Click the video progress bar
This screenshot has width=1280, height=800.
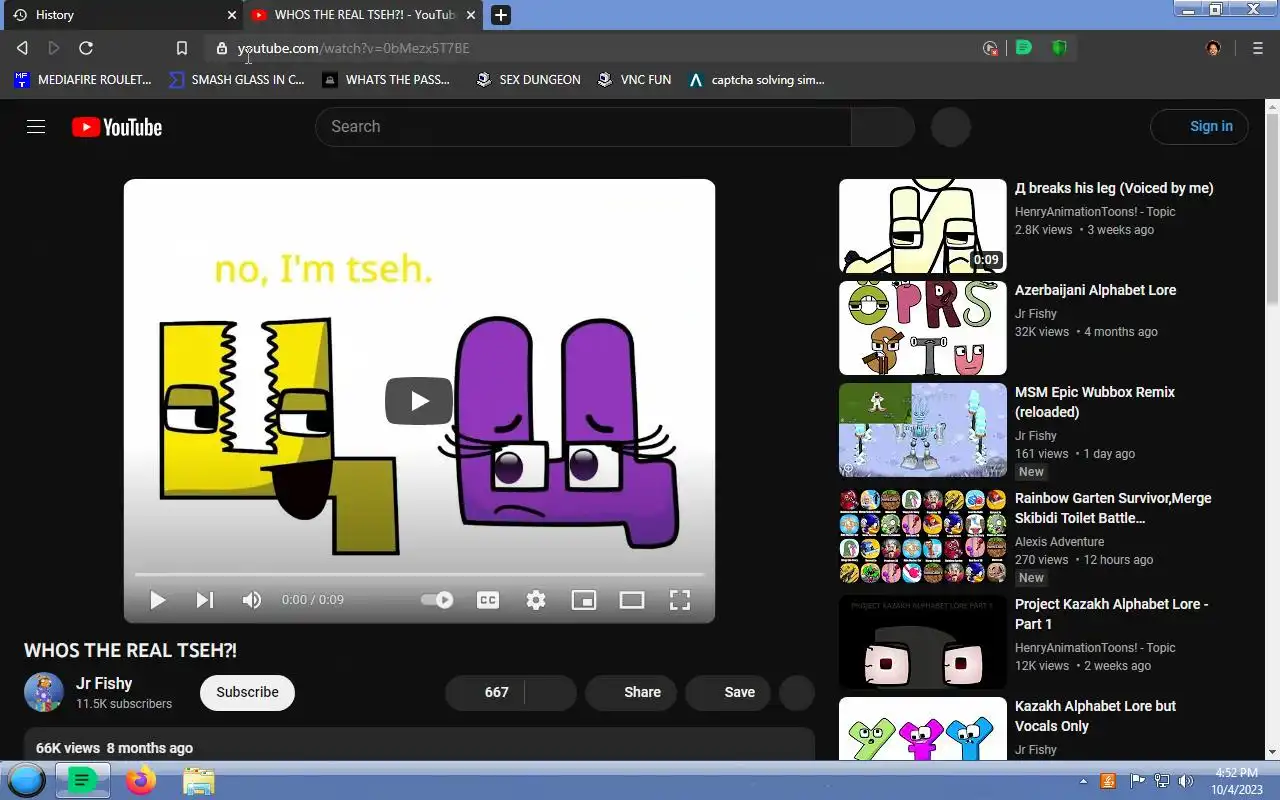pyautogui.click(x=419, y=575)
